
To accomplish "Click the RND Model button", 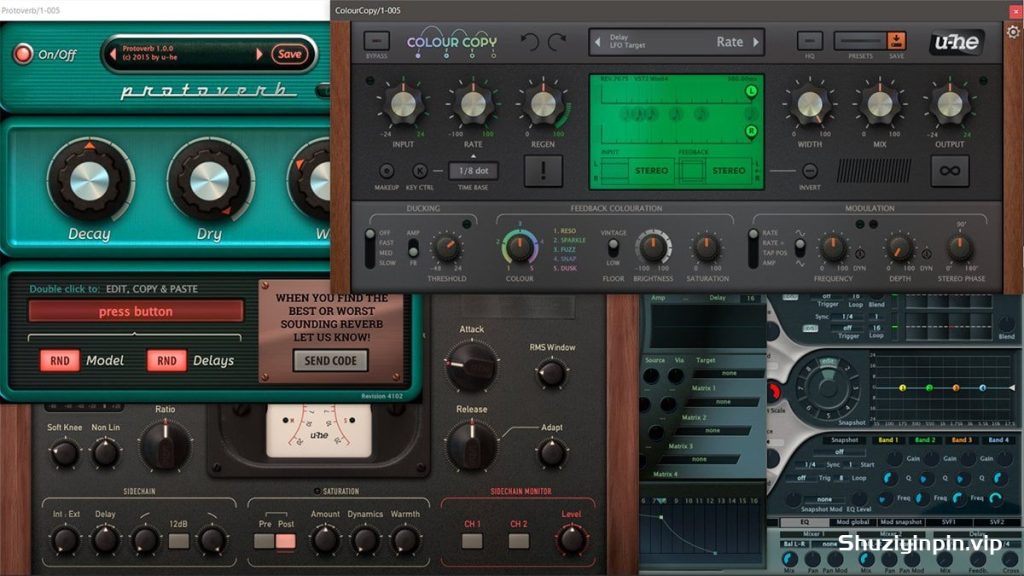I will point(59,360).
